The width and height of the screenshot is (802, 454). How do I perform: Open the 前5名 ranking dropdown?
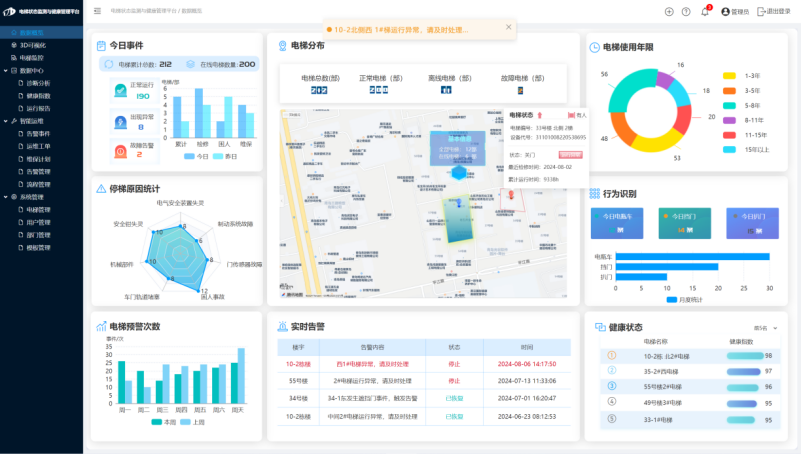click(x=763, y=327)
